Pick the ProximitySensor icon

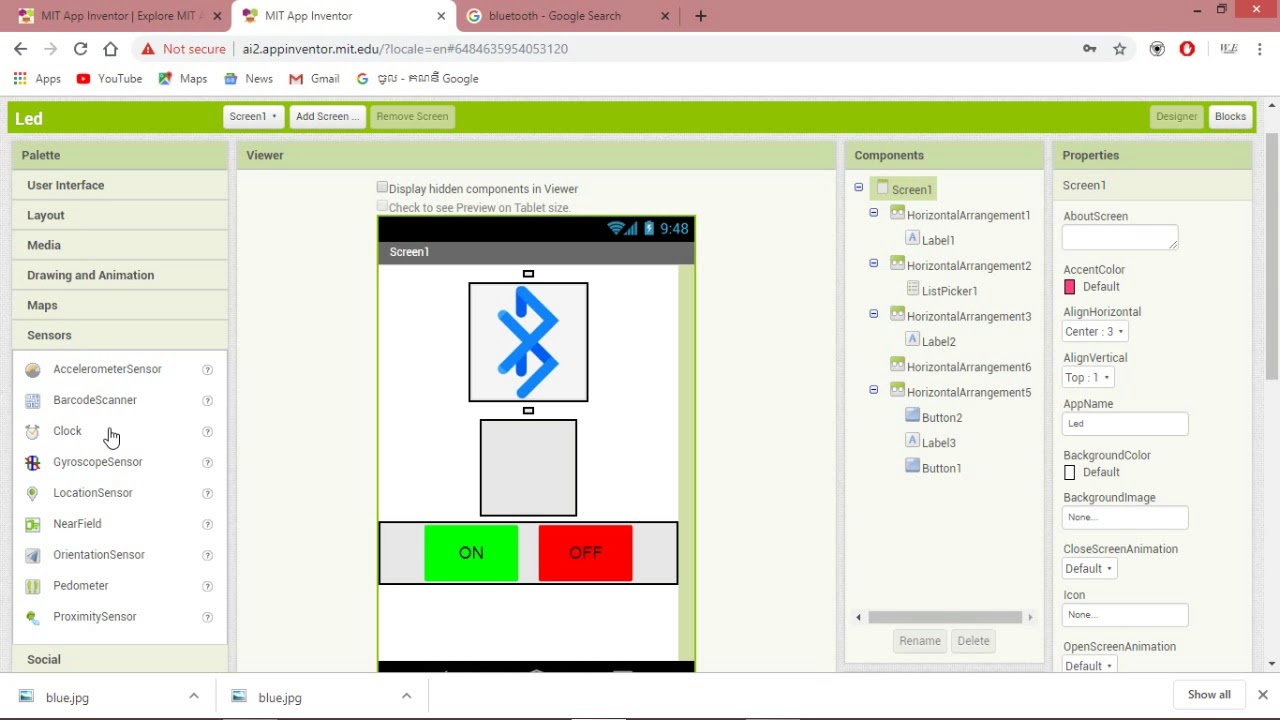(33, 618)
